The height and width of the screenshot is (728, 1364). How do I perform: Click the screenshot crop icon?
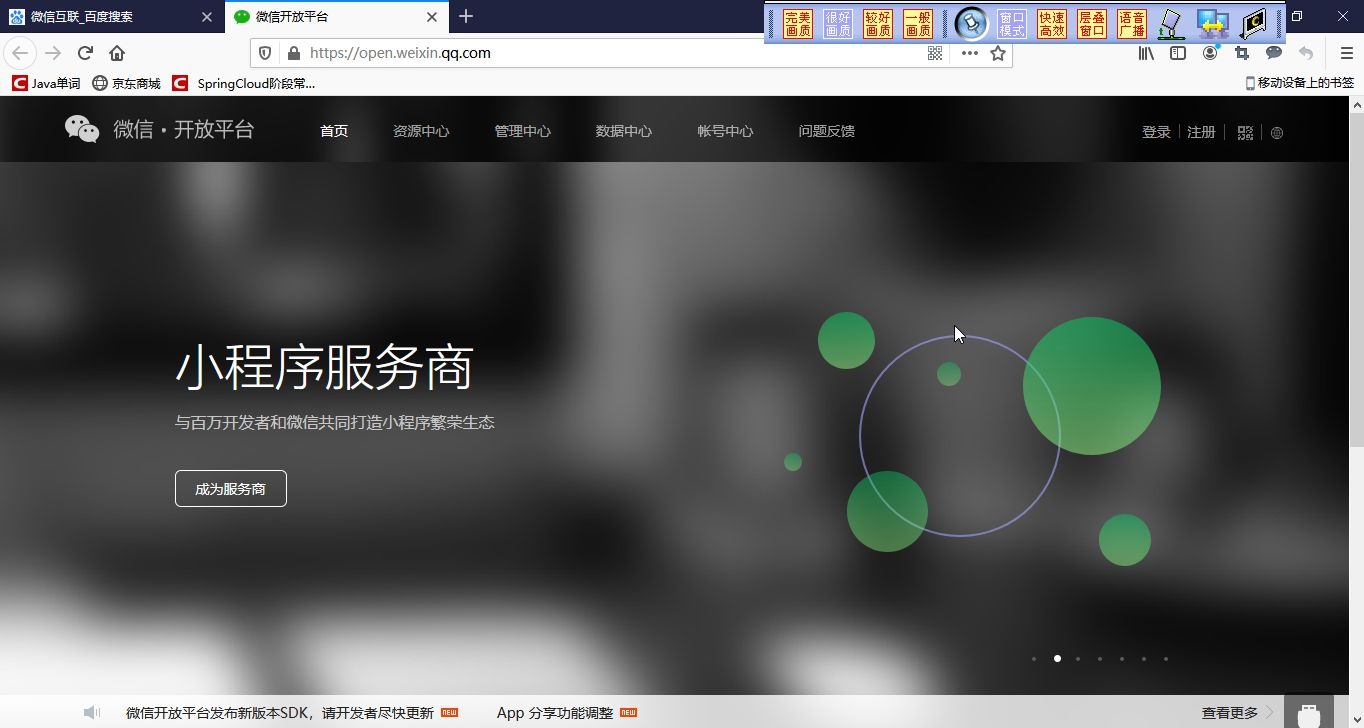pos(1242,53)
